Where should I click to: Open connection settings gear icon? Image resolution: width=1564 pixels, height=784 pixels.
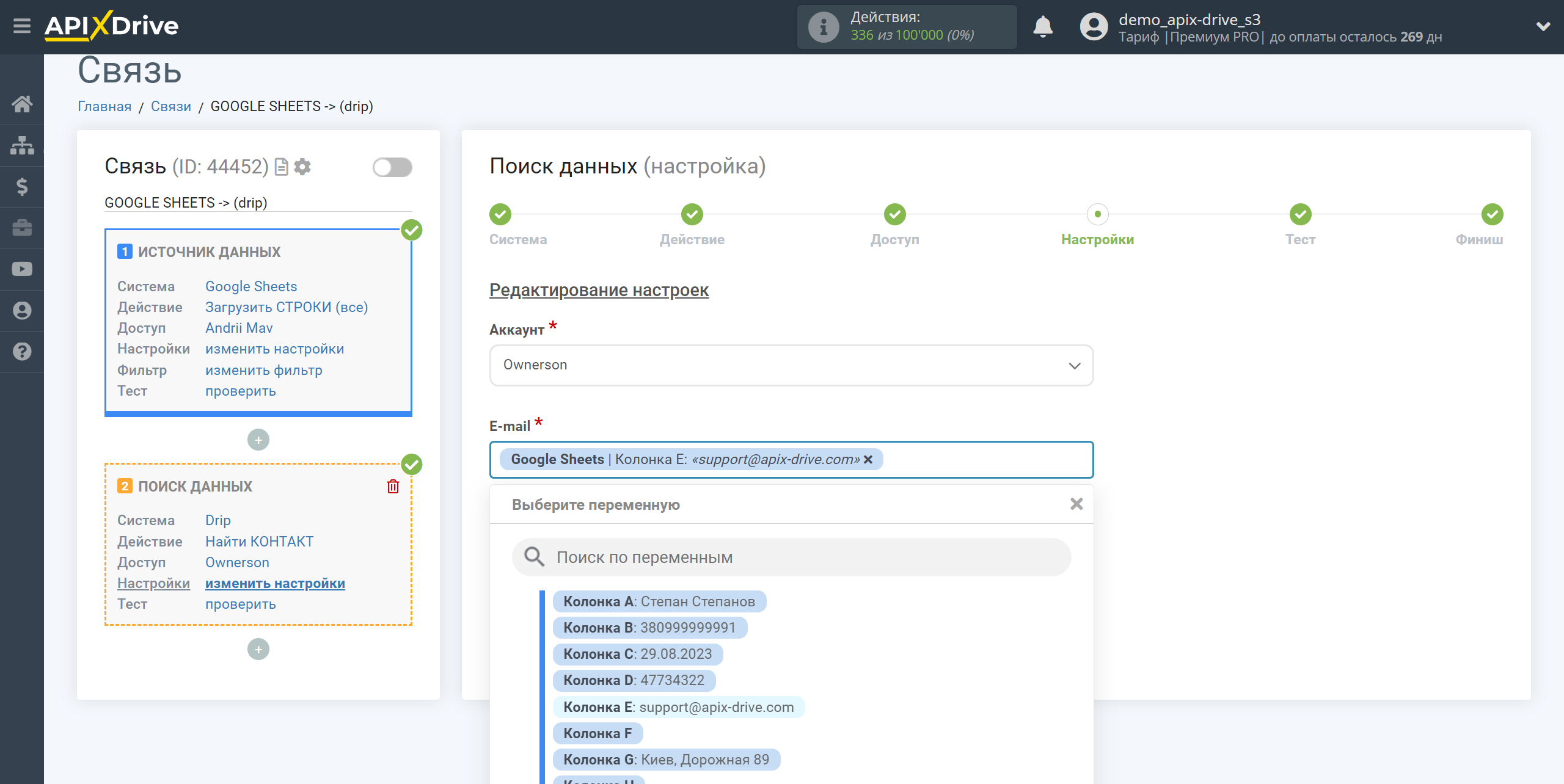click(x=302, y=167)
